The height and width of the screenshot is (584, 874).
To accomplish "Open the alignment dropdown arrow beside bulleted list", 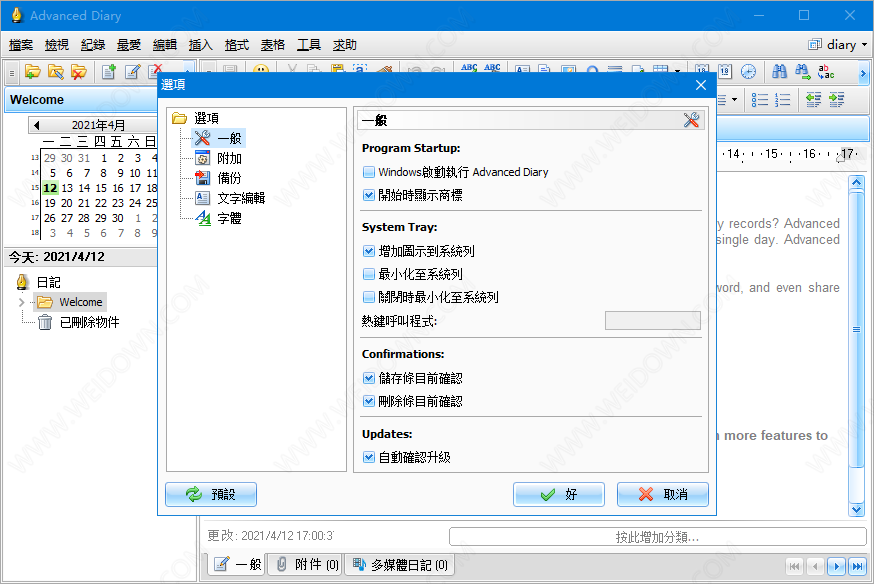I will point(734,100).
